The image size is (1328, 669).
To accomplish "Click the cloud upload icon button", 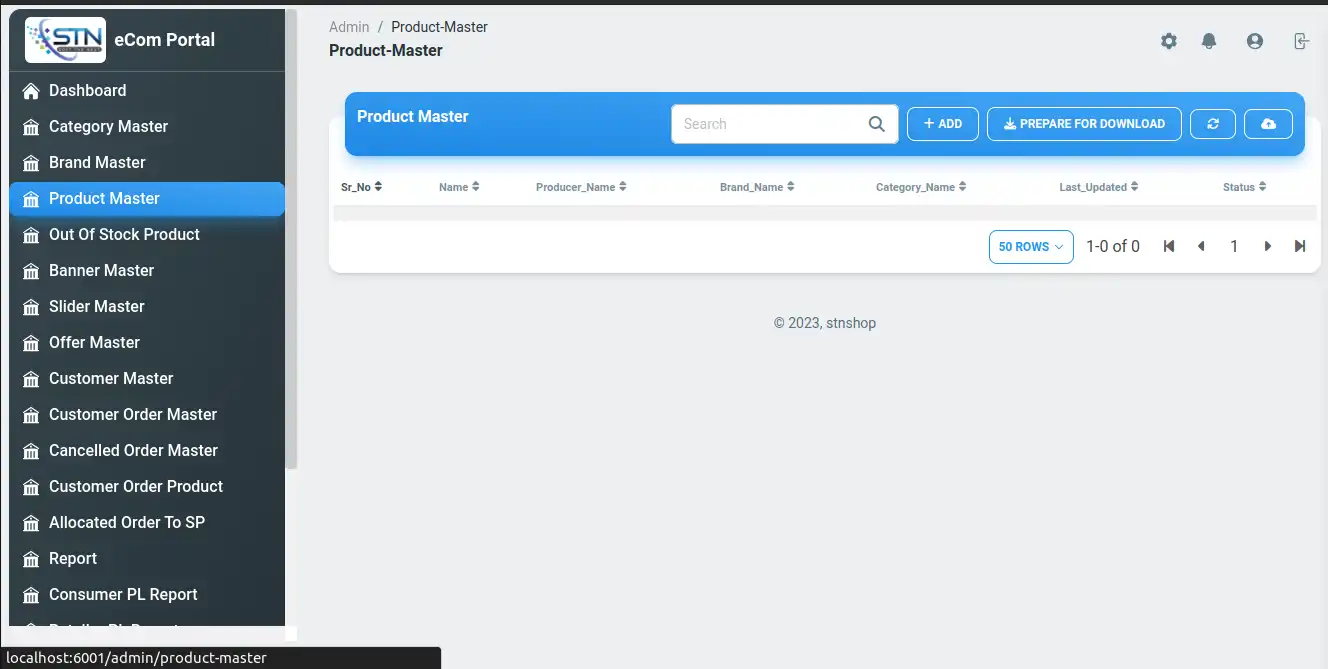I will point(1268,124).
